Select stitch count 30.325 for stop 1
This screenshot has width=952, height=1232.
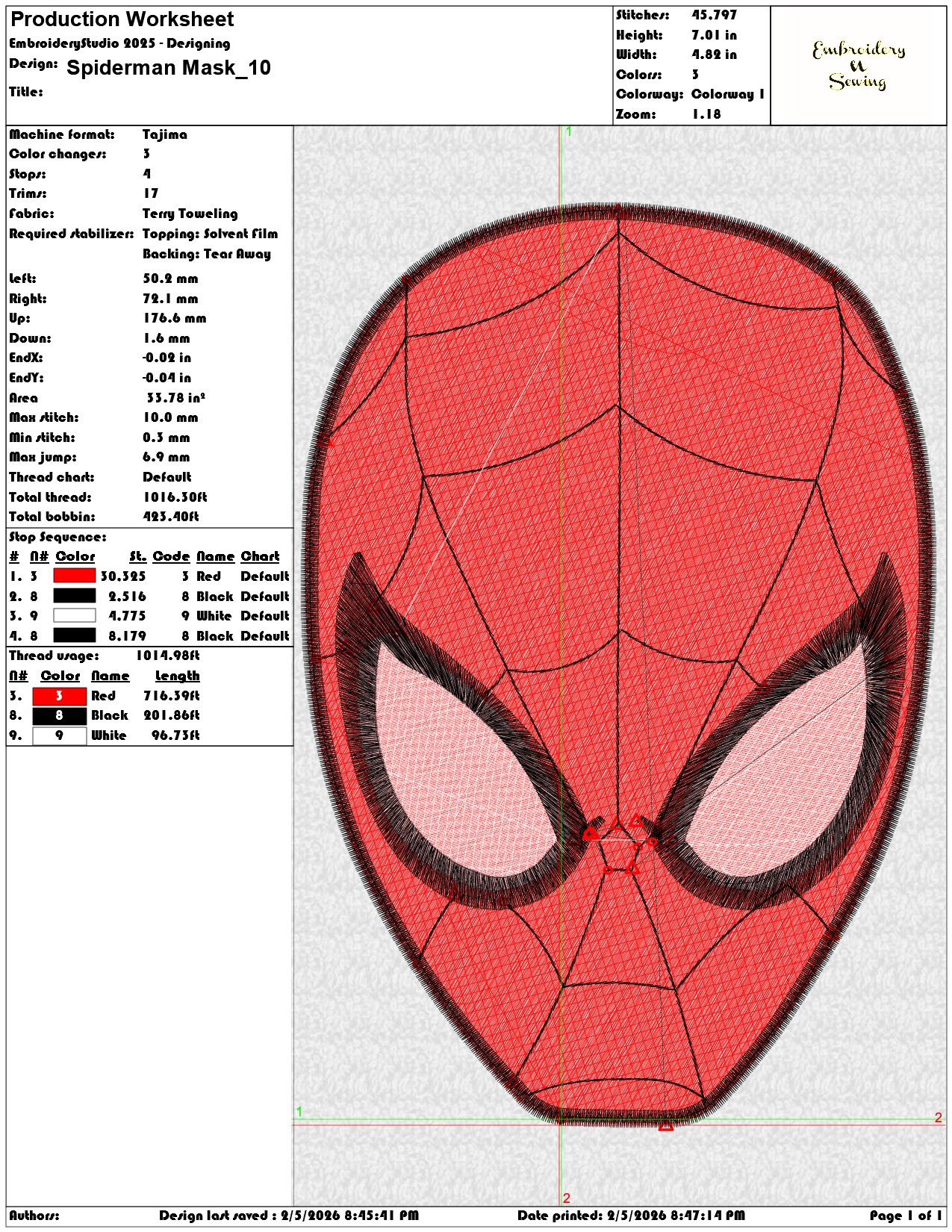pyautogui.click(x=123, y=576)
